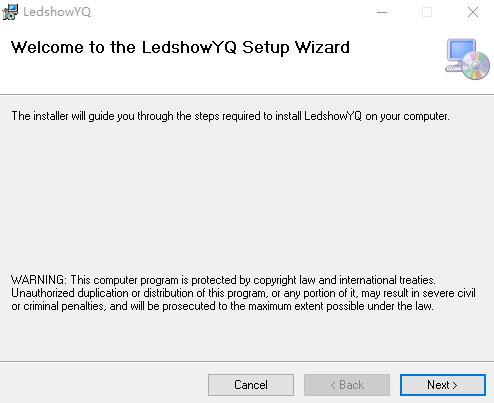Click Next to continue the installation
Viewport: 494px width, 403px height.
pos(443,385)
